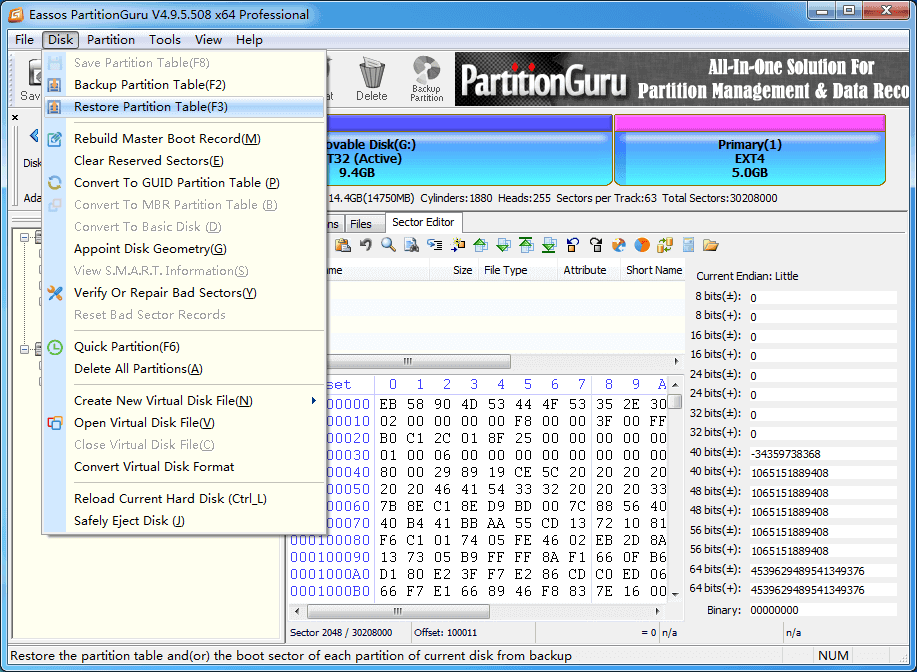Click the last sector icon
This screenshot has height=672, width=917.
tap(549, 245)
